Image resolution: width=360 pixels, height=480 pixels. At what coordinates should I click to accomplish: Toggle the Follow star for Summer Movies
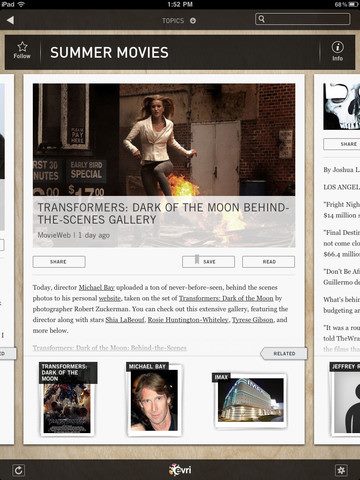(22, 51)
